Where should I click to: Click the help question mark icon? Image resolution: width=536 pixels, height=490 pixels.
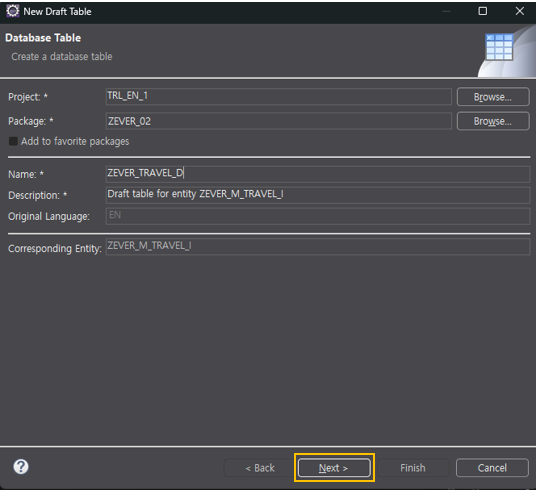click(21, 467)
